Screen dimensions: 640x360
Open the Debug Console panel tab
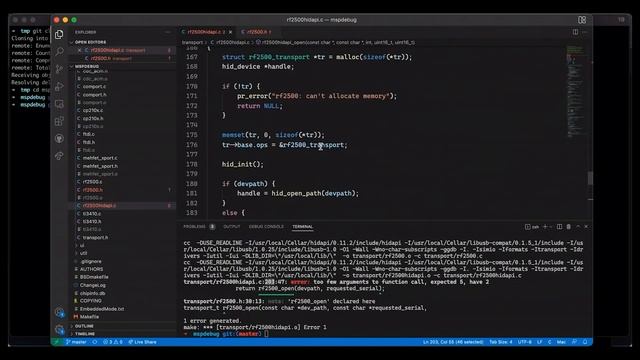pyautogui.click(x=266, y=227)
